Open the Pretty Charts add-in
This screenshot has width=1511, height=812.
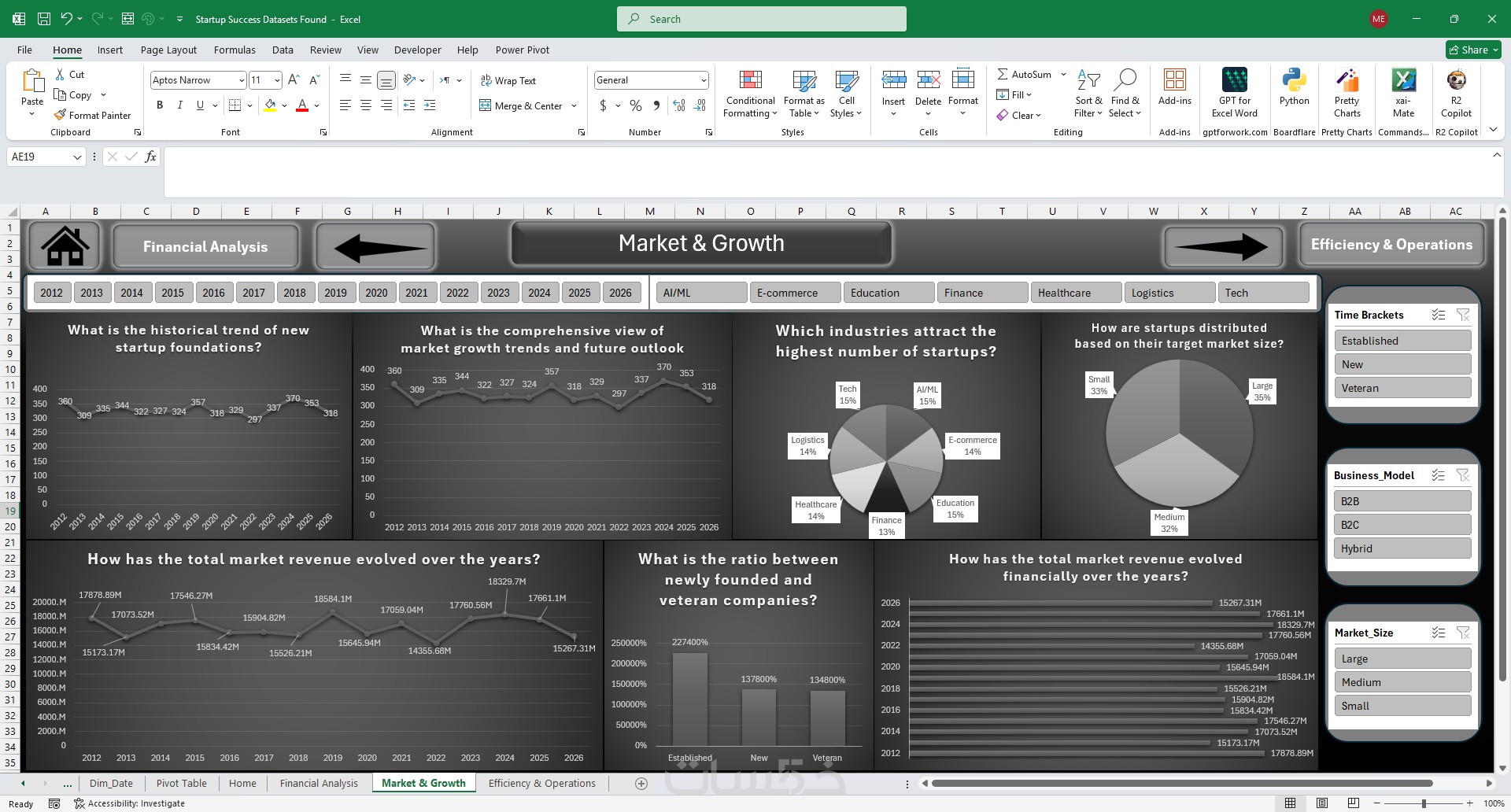pyautogui.click(x=1347, y=80)
